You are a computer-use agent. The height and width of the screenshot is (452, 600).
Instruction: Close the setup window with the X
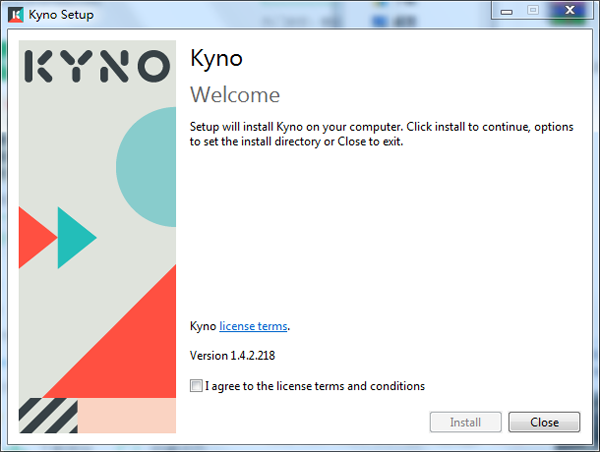pyautogui.click(x=570, y=10)
